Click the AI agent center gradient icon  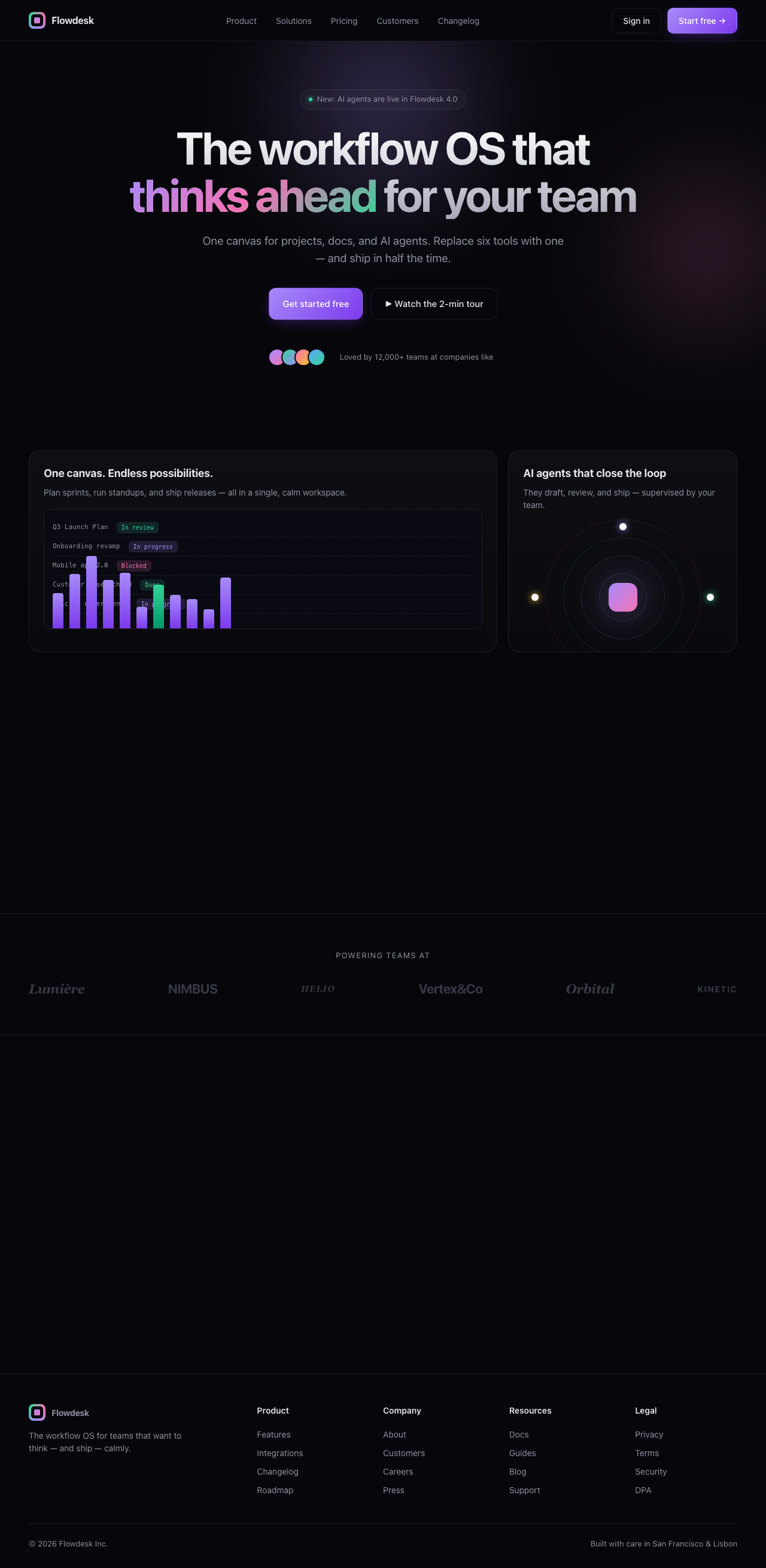(622, 597)
